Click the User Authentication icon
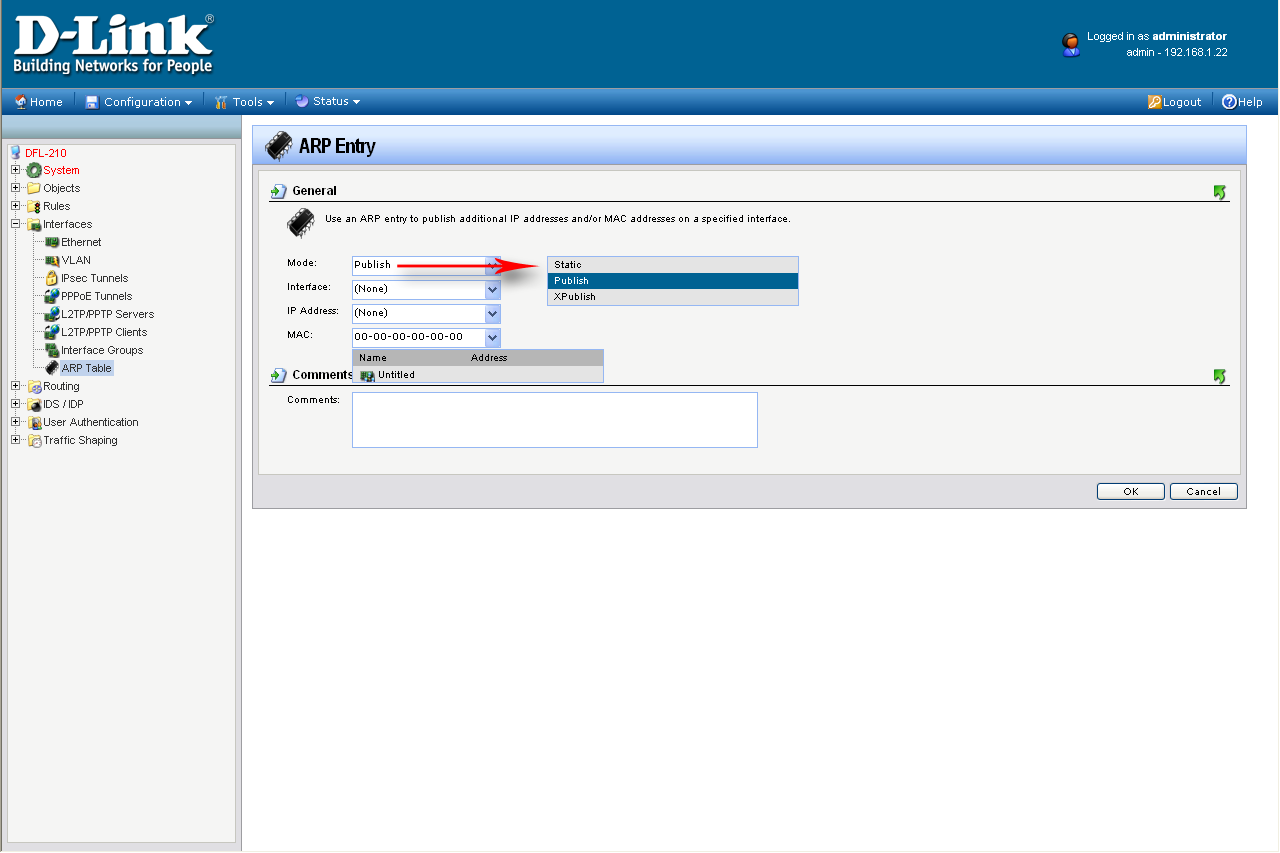 (x=34, y=422)
